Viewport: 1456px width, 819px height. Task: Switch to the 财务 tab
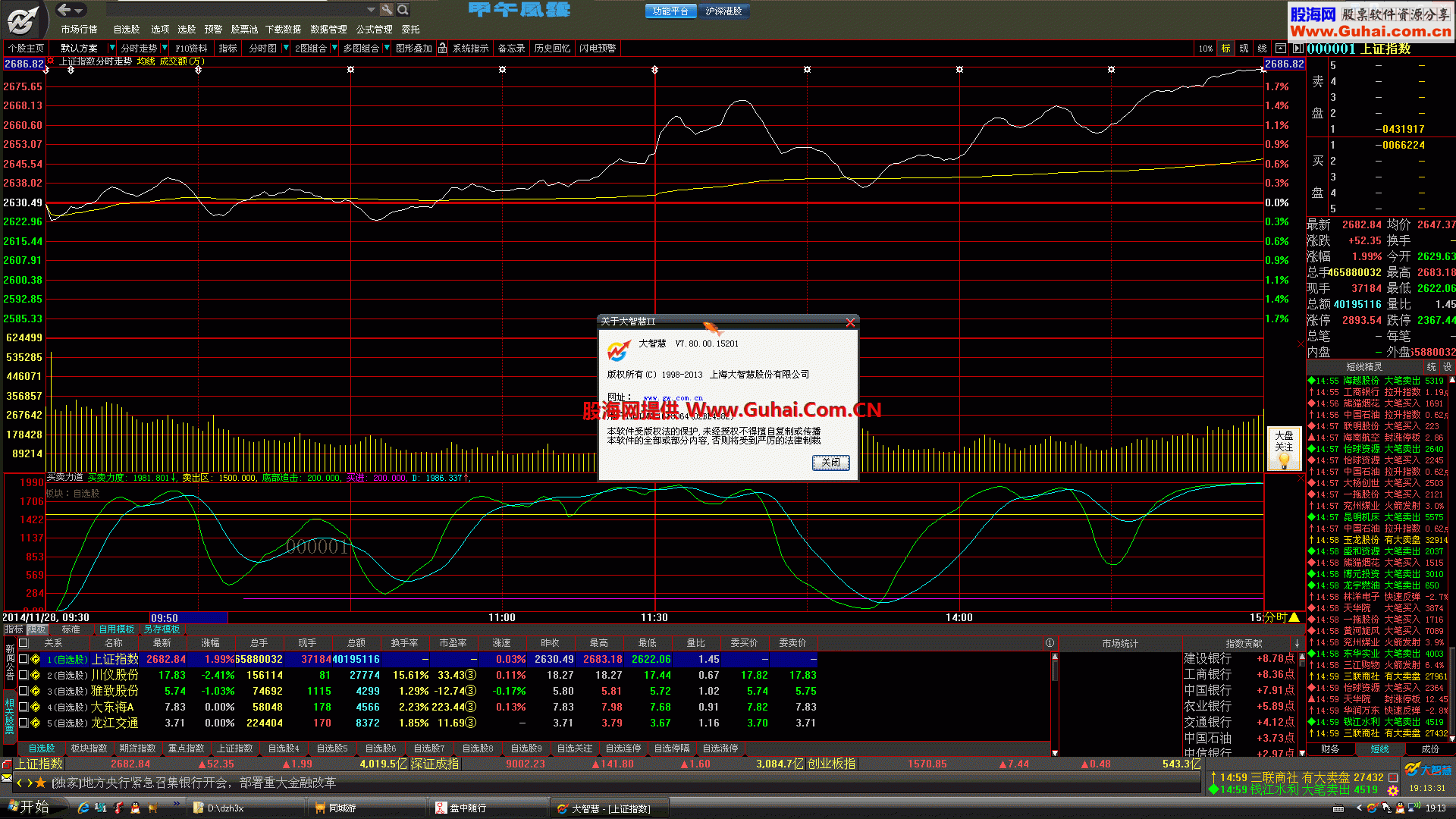[1330, 749]
